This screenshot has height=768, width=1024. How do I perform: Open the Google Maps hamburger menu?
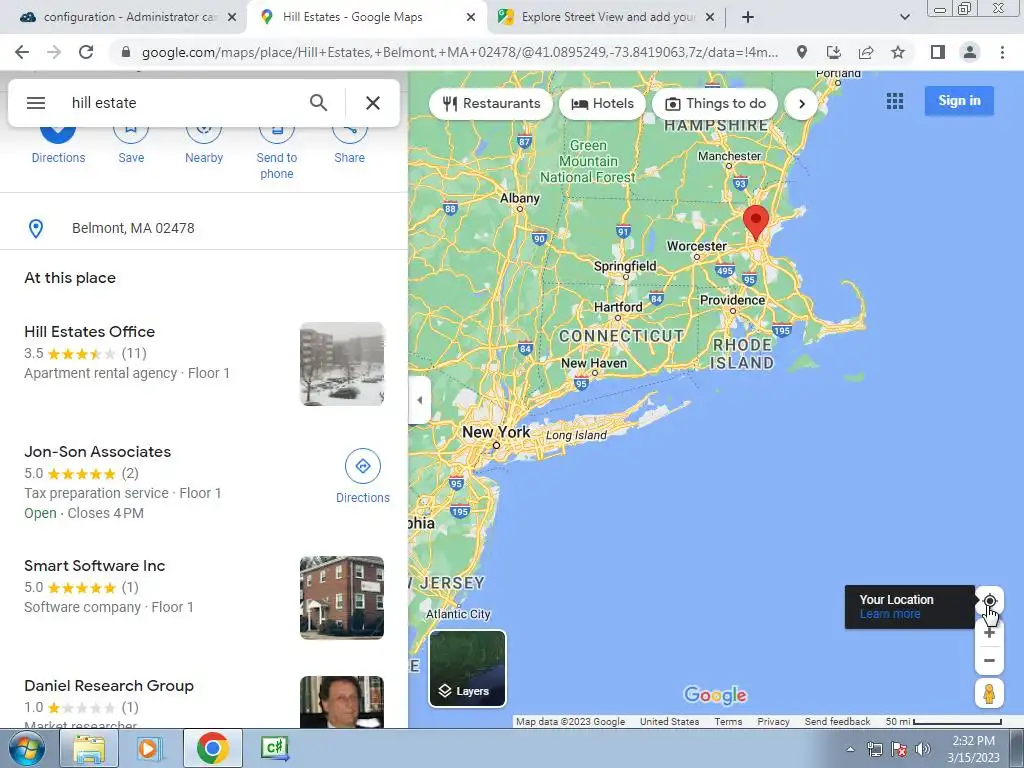[36, 103]
